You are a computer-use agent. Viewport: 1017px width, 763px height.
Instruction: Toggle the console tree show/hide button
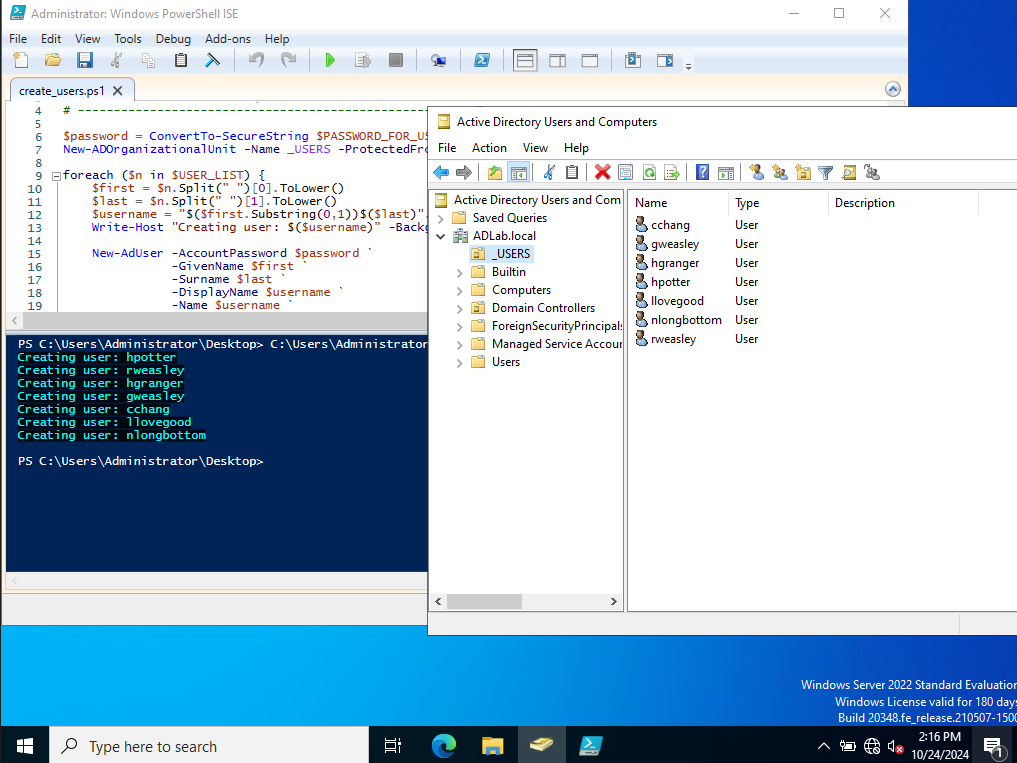coord(518,173)
